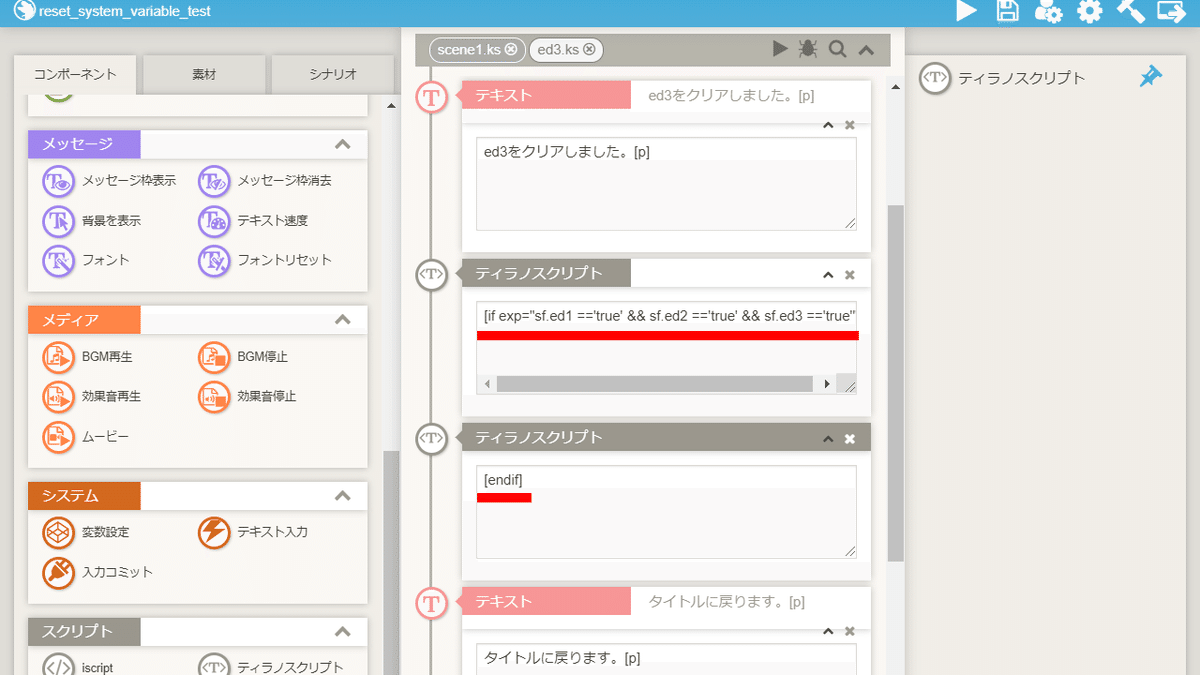Delete the [if exp ティラノスクリプト block
This screenshot has height=675, width=1200.
click(x=850, y=274)
